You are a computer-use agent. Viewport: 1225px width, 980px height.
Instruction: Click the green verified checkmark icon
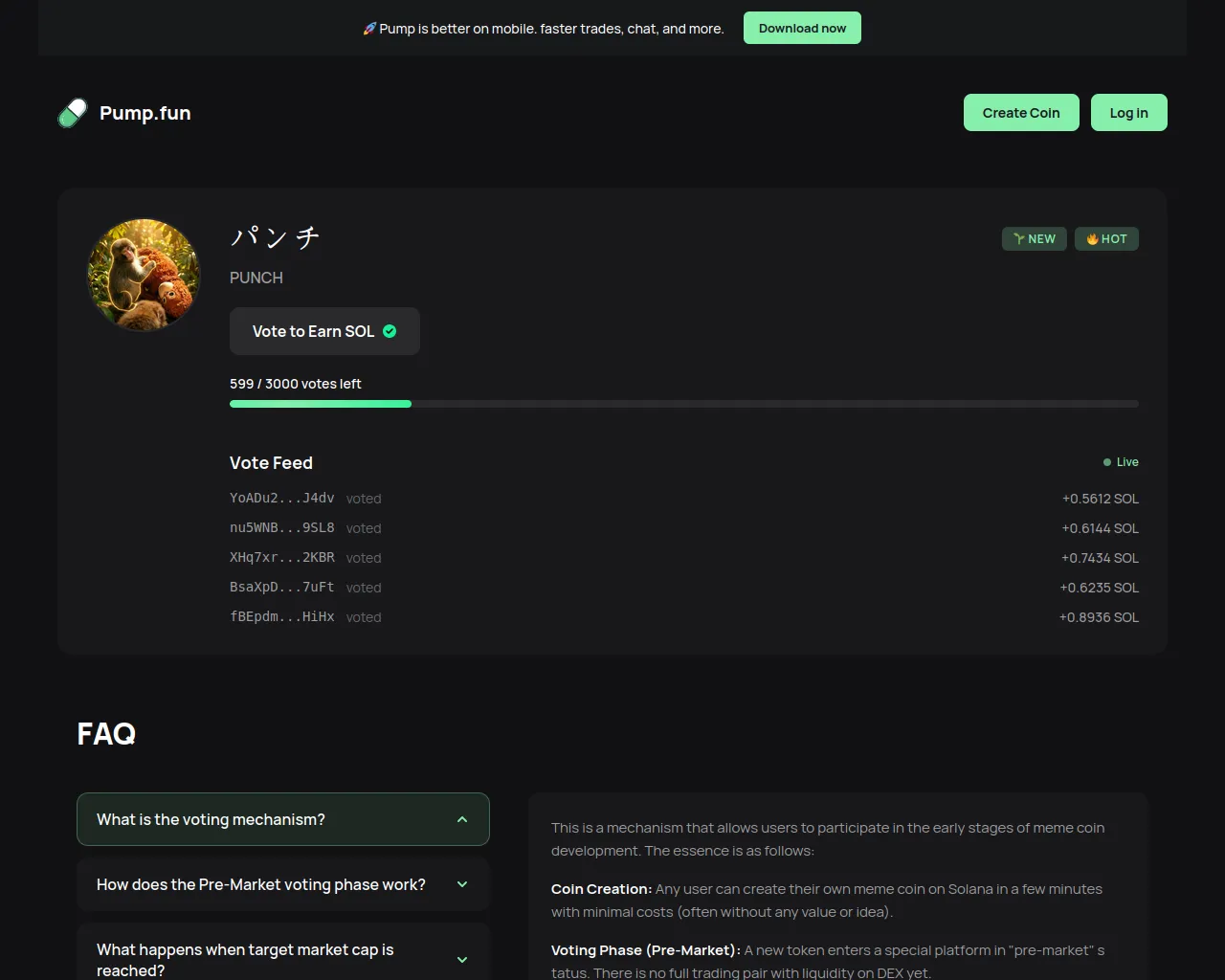(x=390, y=331)
